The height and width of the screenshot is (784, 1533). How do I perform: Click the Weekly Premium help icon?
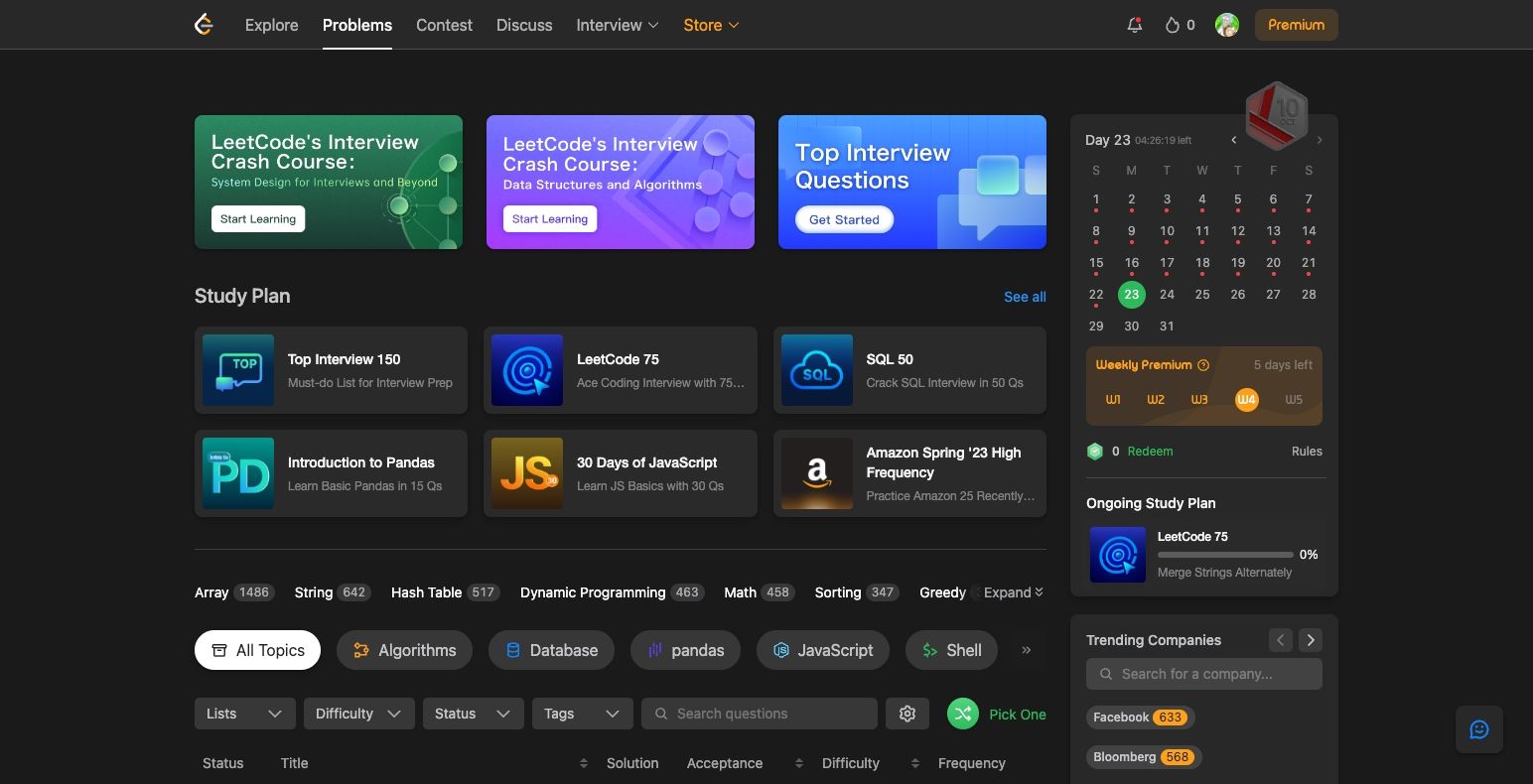(x=1203, y=365)
